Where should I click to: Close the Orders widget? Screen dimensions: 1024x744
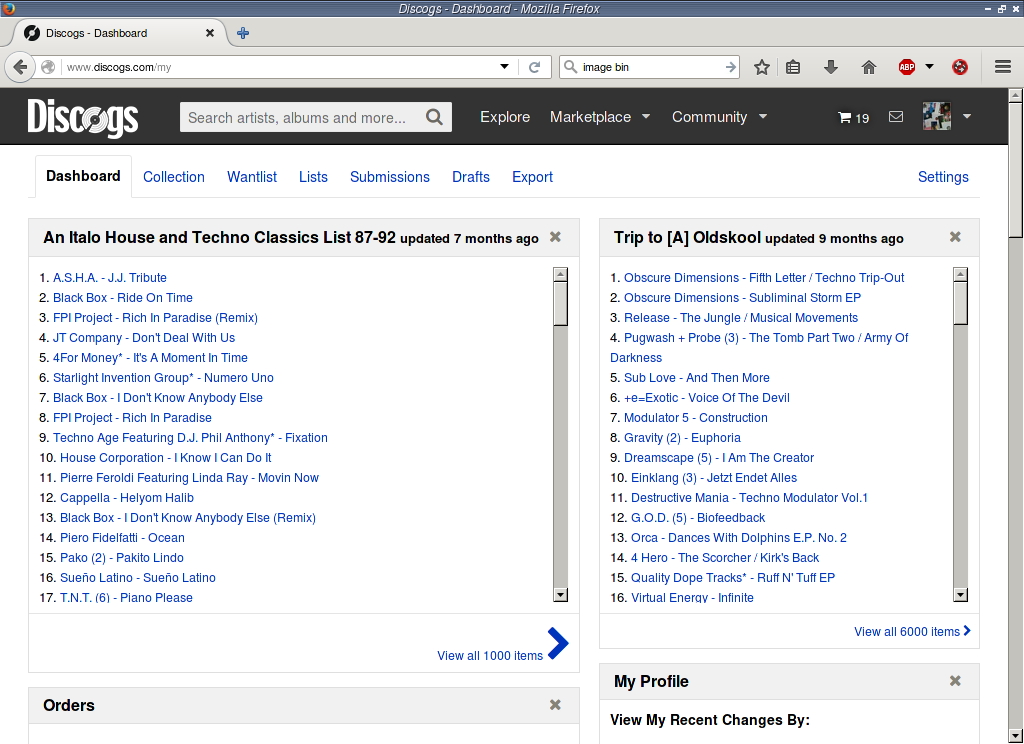555,705
